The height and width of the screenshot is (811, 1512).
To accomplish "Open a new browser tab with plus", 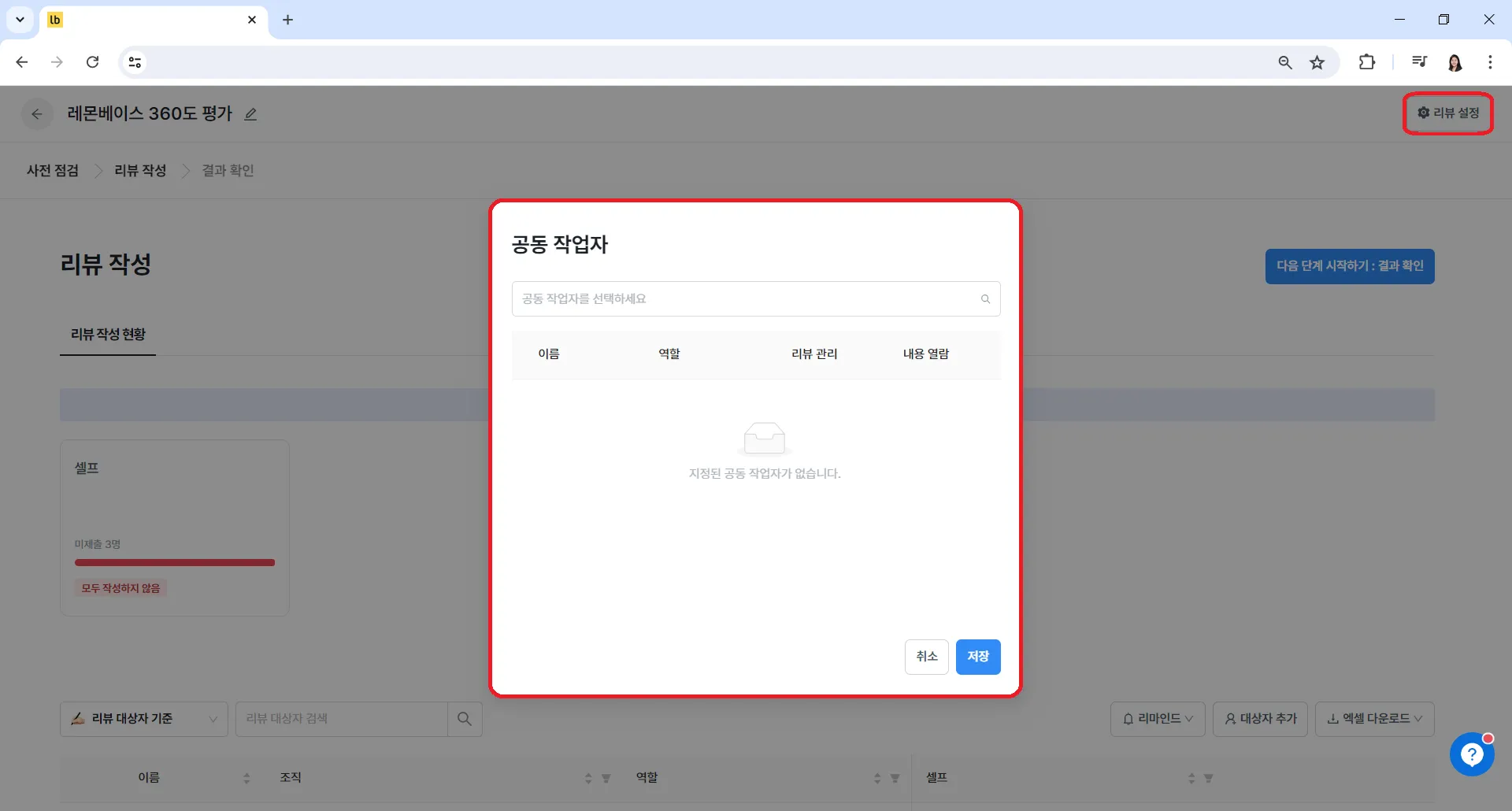I will pyautogui.click(x=287, y=20).
